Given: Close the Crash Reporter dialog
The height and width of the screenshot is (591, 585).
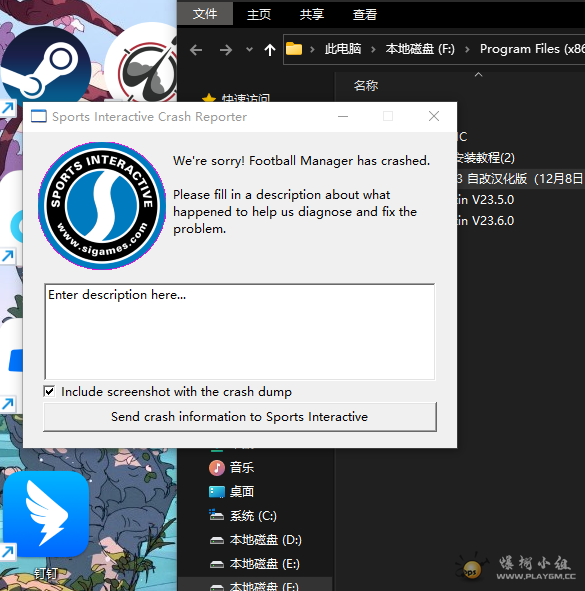Looking at the screenshot, I should tap(434, 116).
